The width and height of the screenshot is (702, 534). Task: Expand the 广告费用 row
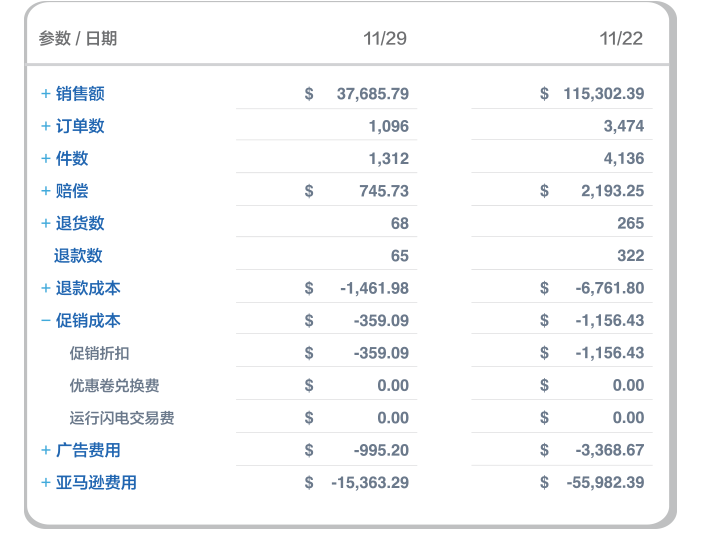45,450
